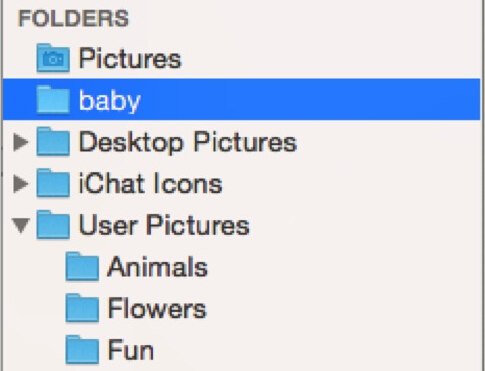Image resolution: width=485 pixels, height=371 pixels.
Task: Select the Desktop Pictures text label
Action: [x=188, y=142]
